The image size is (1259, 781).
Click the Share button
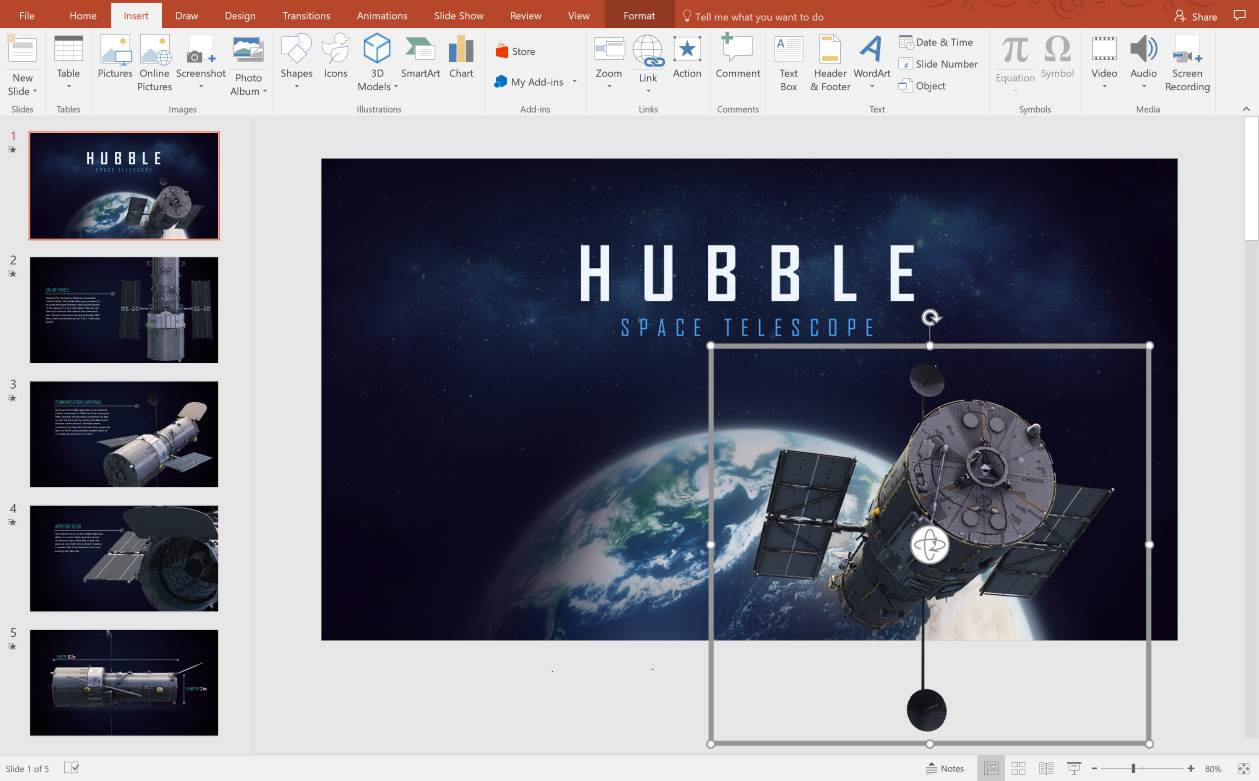click(1195, 16)
